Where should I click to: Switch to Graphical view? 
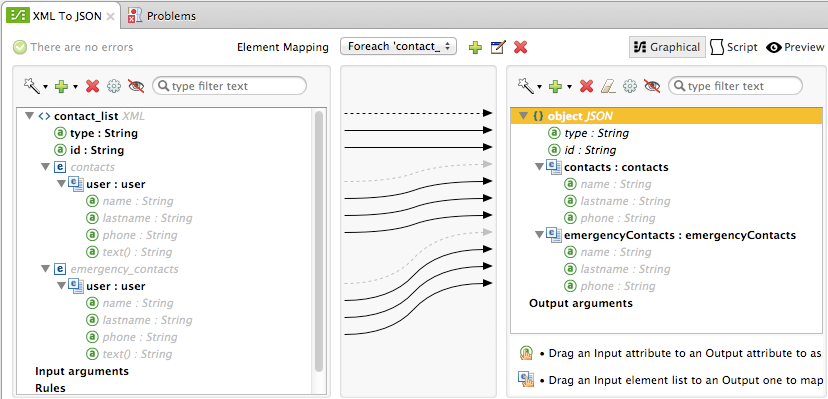[667, 48]
